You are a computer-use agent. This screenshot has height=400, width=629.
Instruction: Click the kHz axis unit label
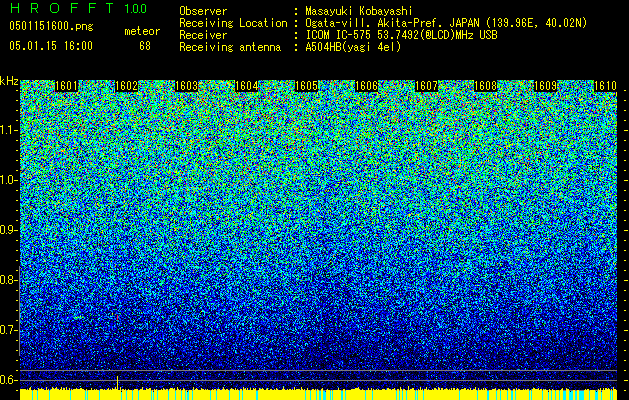click(9, 81)
